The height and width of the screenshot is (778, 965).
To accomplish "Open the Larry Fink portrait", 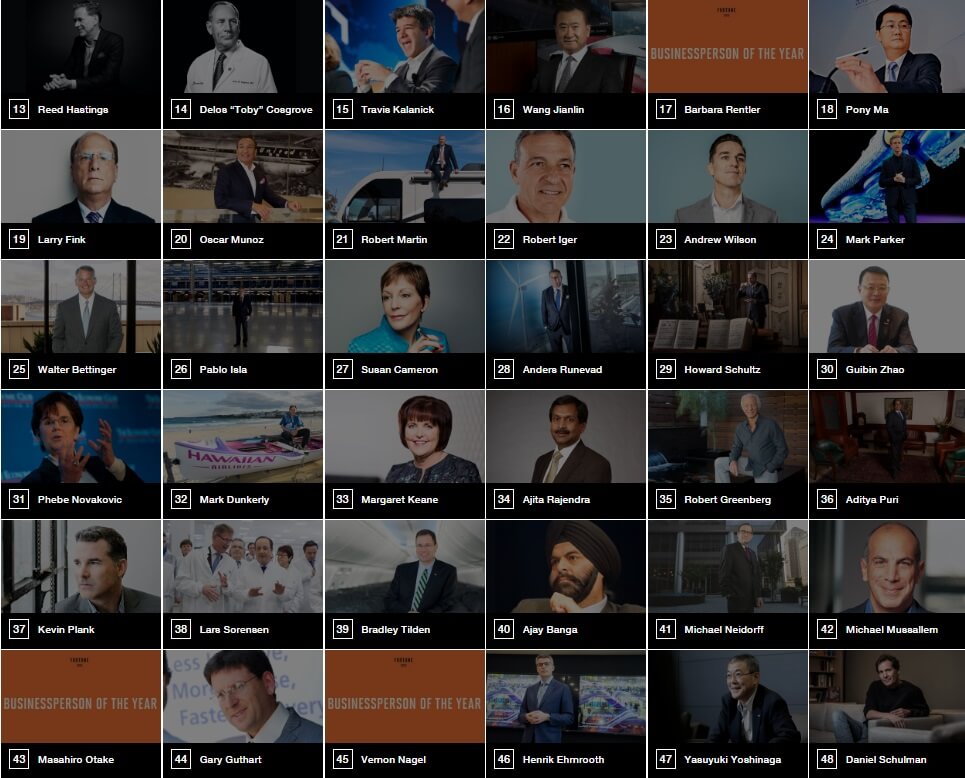I will tap(81, 177).
